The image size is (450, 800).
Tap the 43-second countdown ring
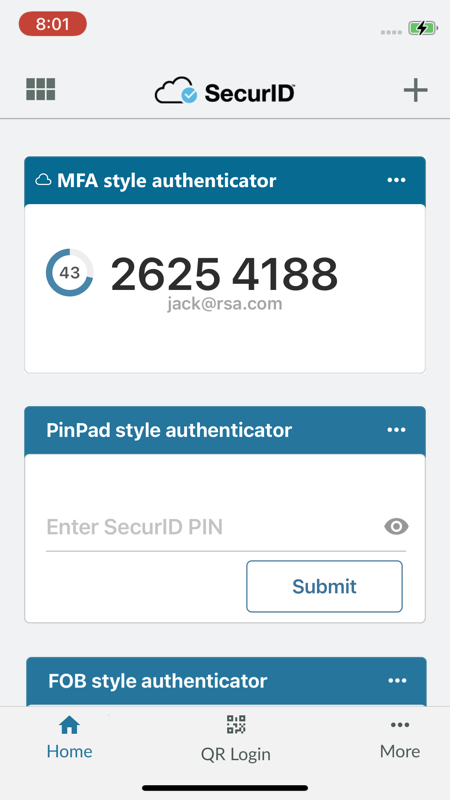(69, 272)
